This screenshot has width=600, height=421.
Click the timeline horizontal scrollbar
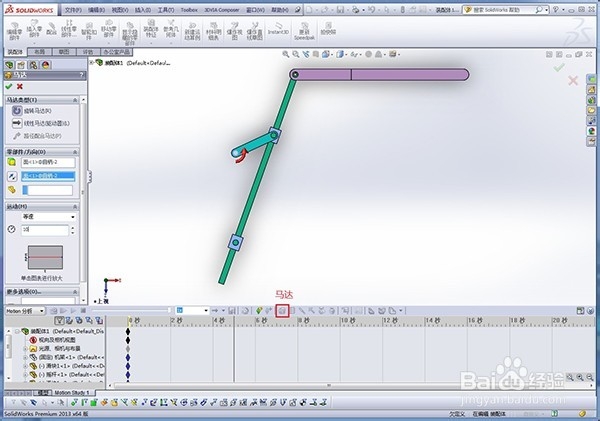coord(329,386)
